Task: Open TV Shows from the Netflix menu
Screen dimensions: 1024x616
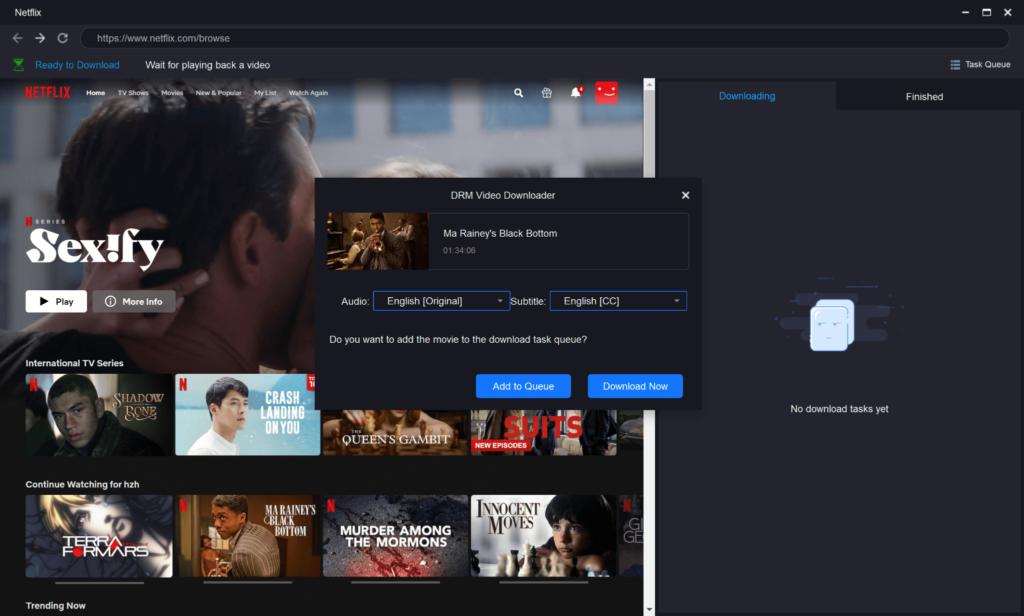Action: (x=132, y=92)
